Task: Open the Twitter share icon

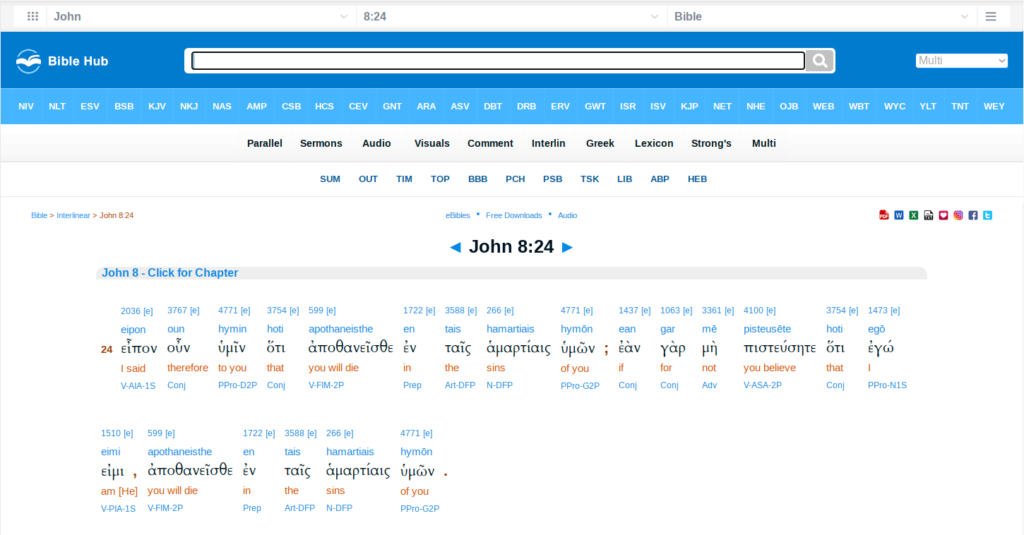Action: (x=988, y=215)
